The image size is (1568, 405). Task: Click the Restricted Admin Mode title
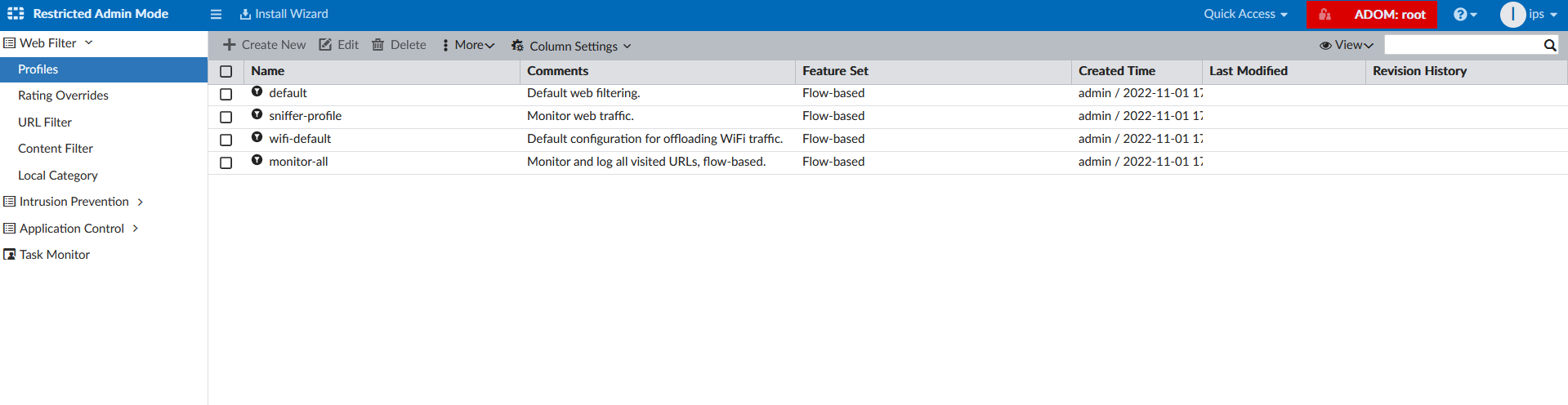(101, 14)
